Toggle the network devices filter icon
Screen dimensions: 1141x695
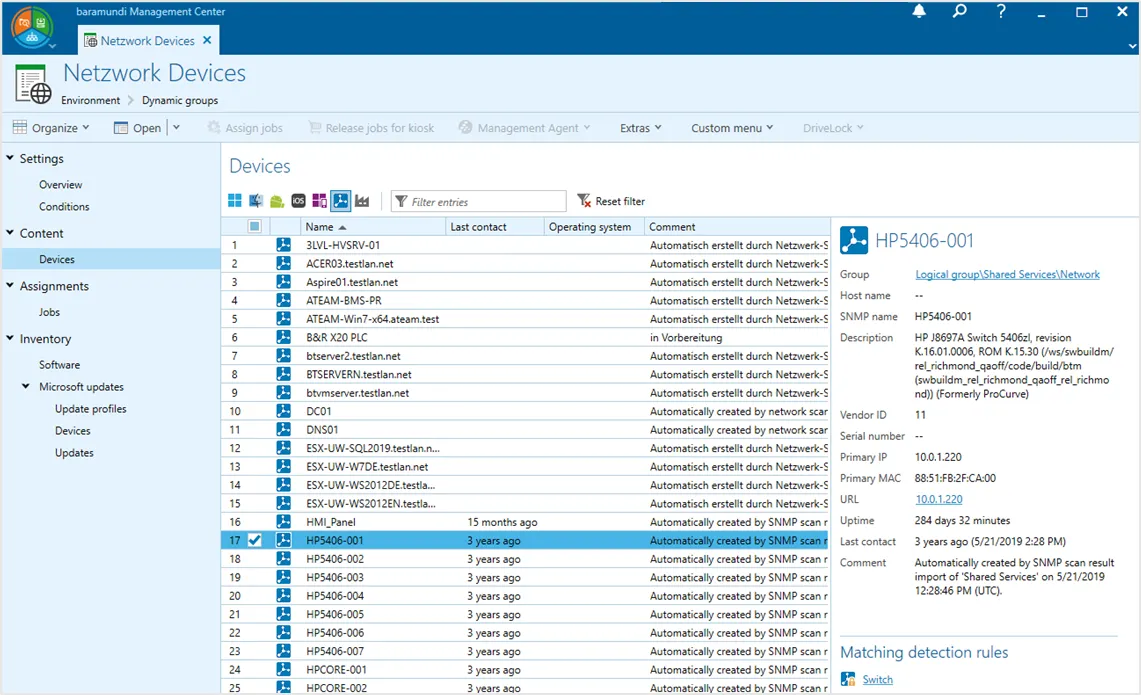tap(340, 201)
